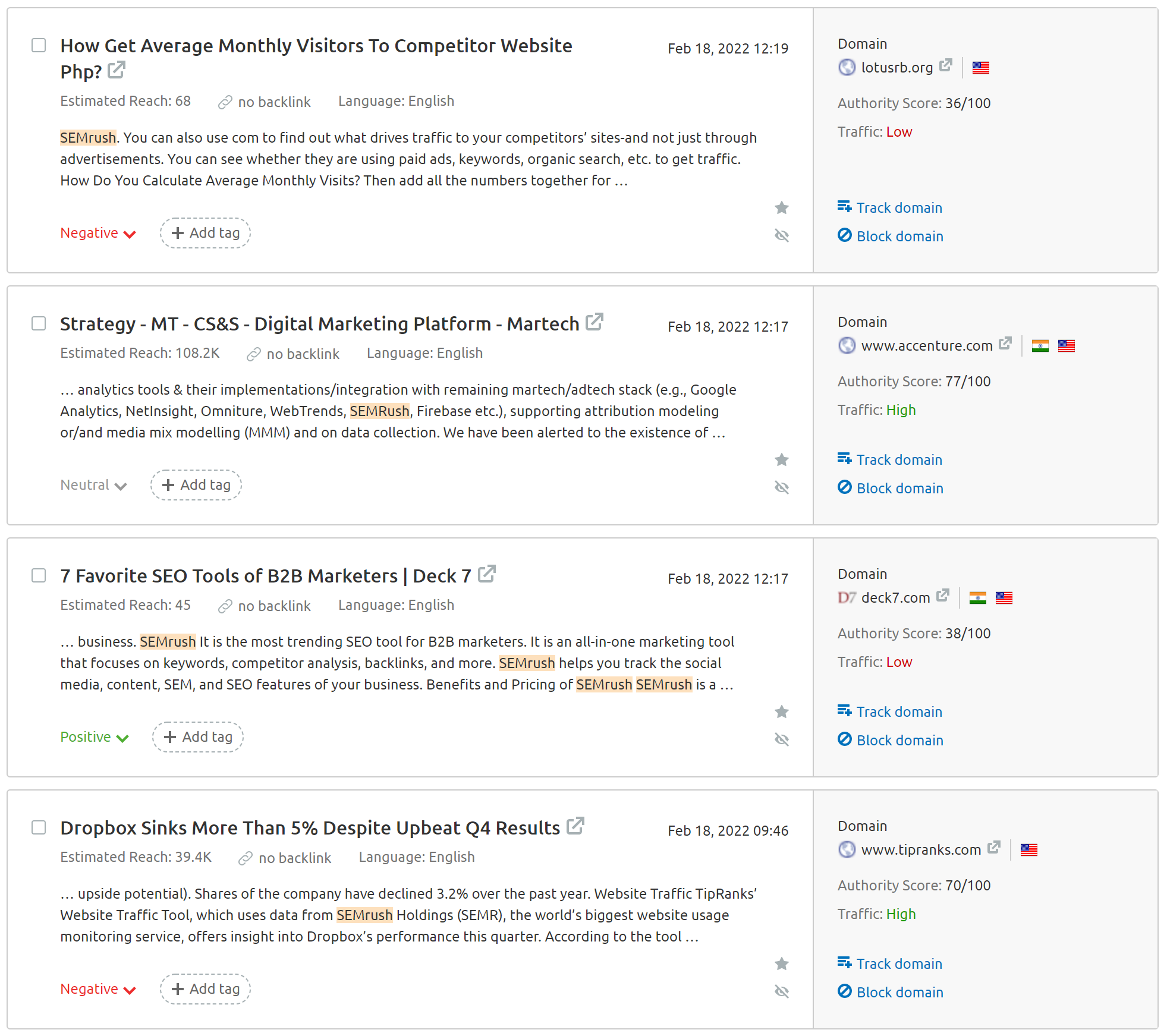
Task: Select checkbox for 'Dropbox Sinks More Than 5%' mention
Action: coord(39,827)
